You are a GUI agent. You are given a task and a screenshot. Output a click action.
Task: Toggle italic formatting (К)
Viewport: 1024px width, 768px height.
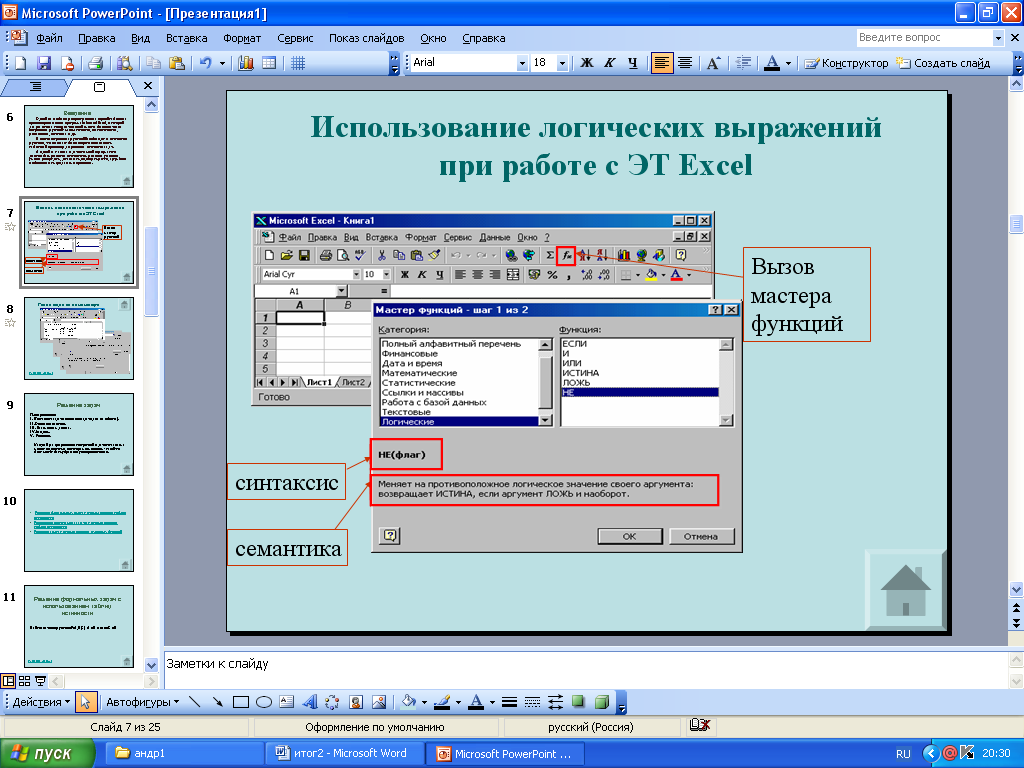(609, 63)
